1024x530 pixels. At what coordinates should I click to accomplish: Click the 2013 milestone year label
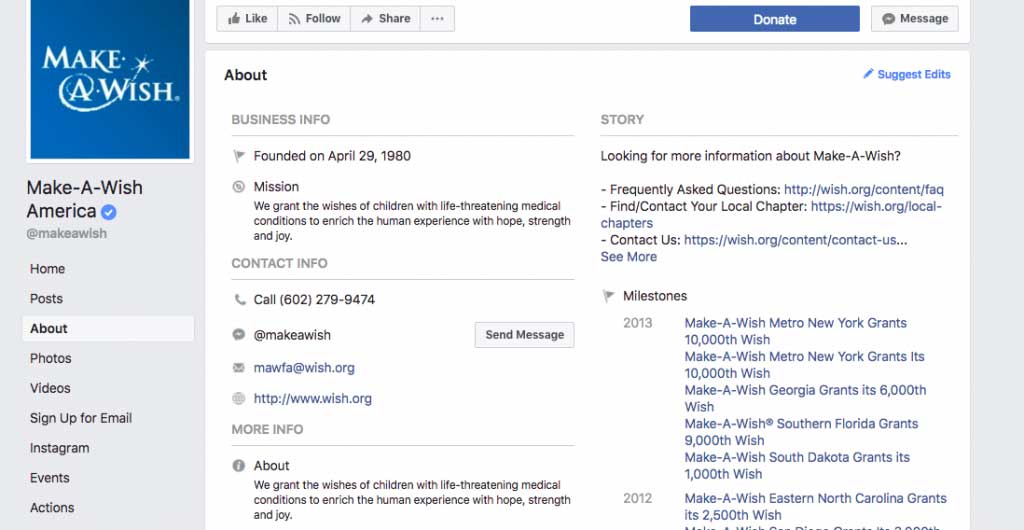(x=637, y=322)
